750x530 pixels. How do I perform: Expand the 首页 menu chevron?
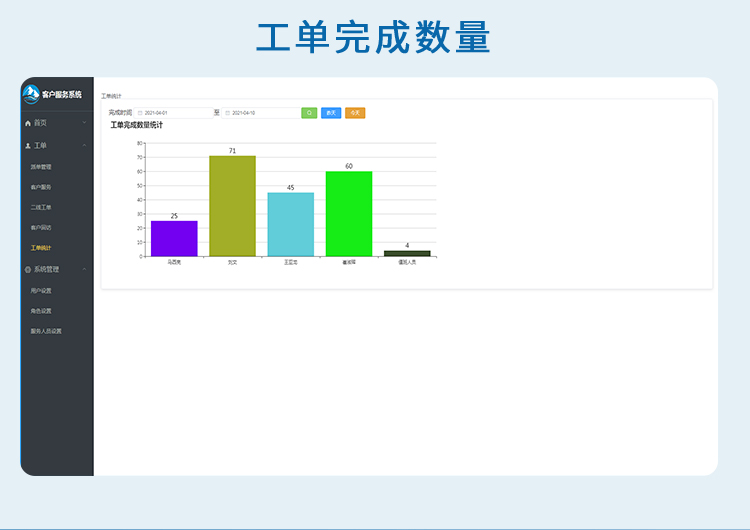(84, 123)
